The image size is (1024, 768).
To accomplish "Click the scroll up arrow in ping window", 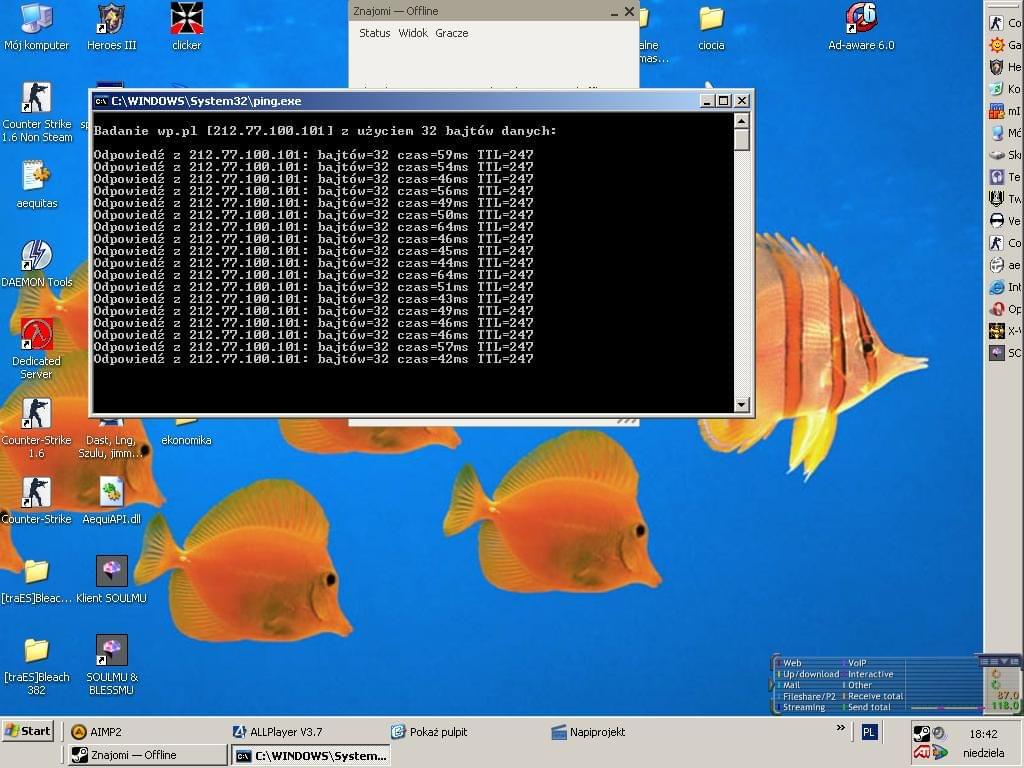I will (x=741, y=121).
